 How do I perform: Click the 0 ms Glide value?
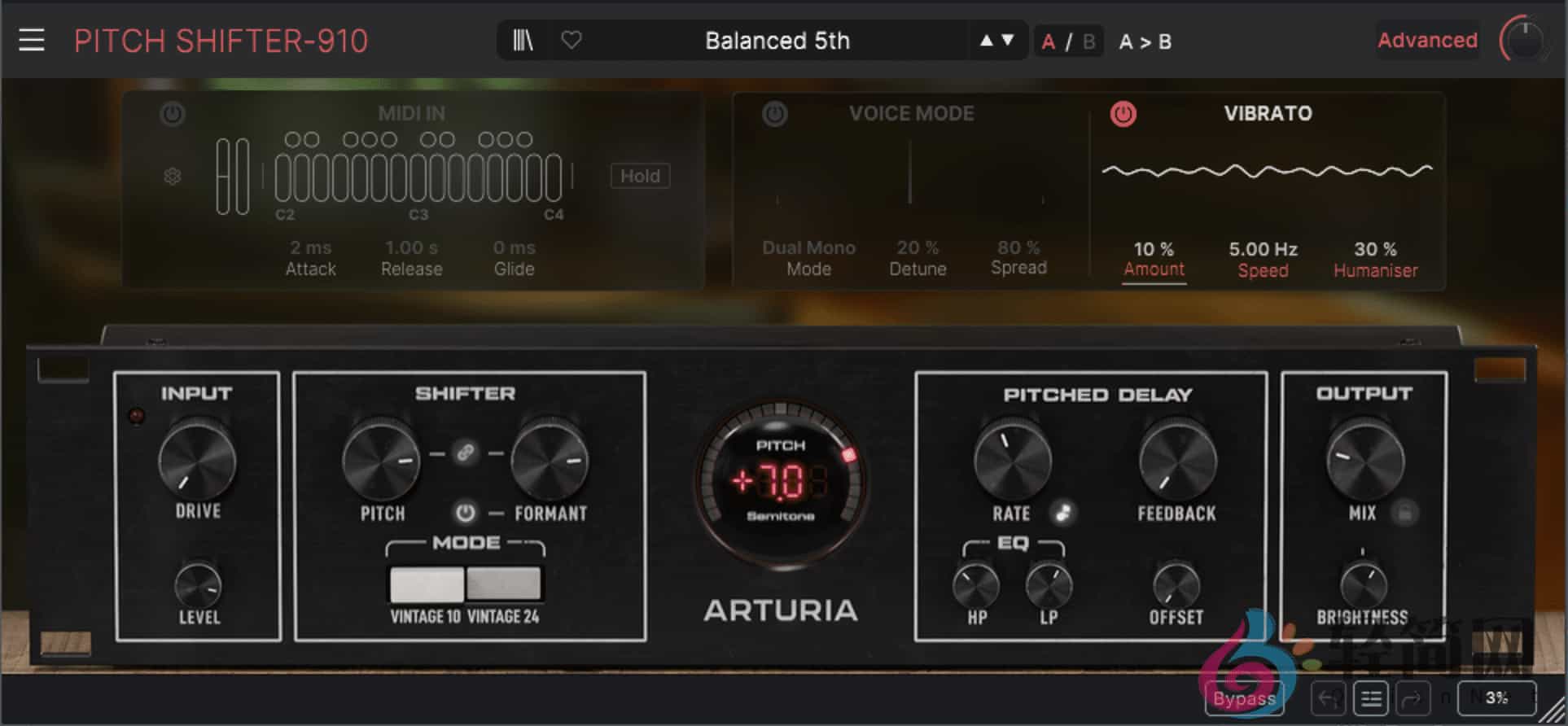pos(514,247)
